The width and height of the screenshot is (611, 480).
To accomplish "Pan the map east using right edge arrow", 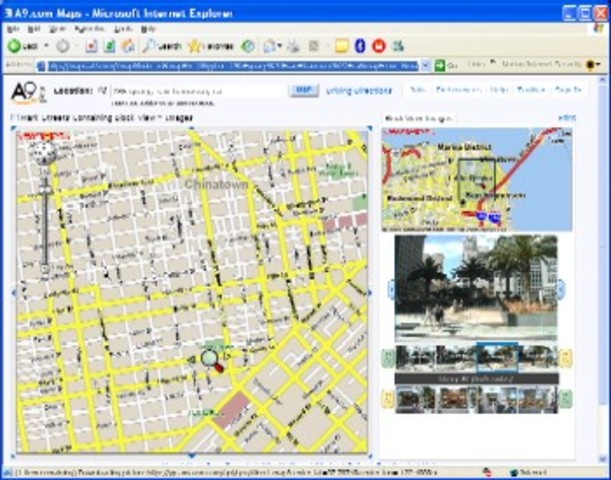I will click(370, 292).
